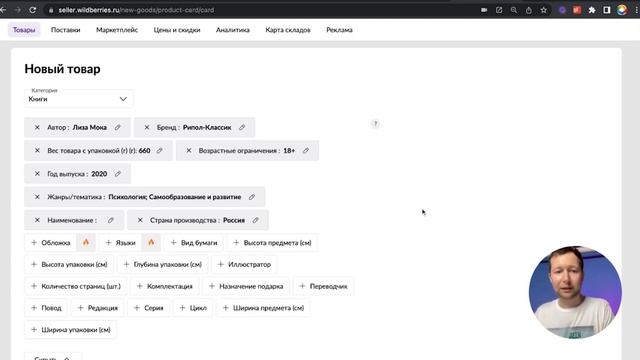
Task: Edit the Автор field pencil icon
Action: click(x=118, y=127)
